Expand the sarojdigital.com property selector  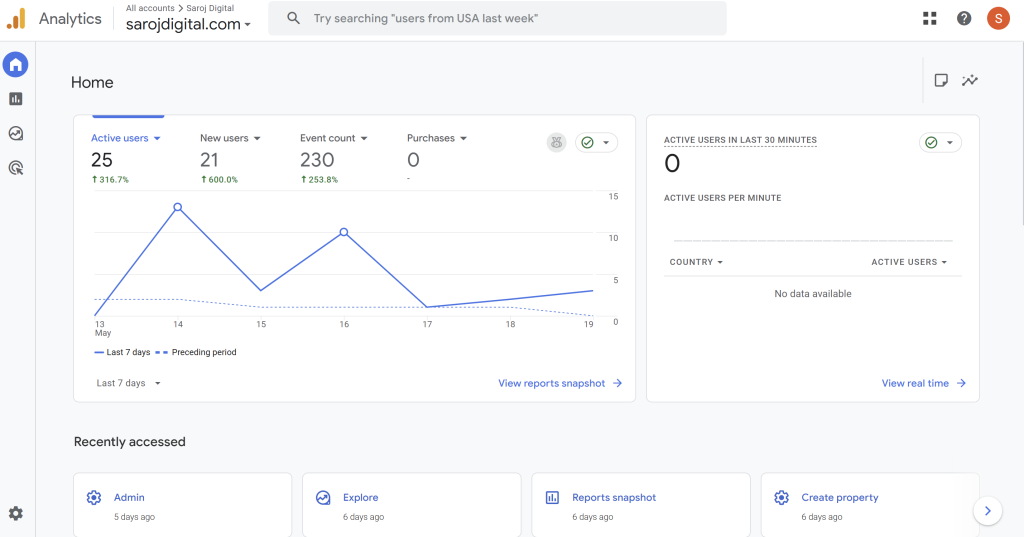tap(189, 24)
